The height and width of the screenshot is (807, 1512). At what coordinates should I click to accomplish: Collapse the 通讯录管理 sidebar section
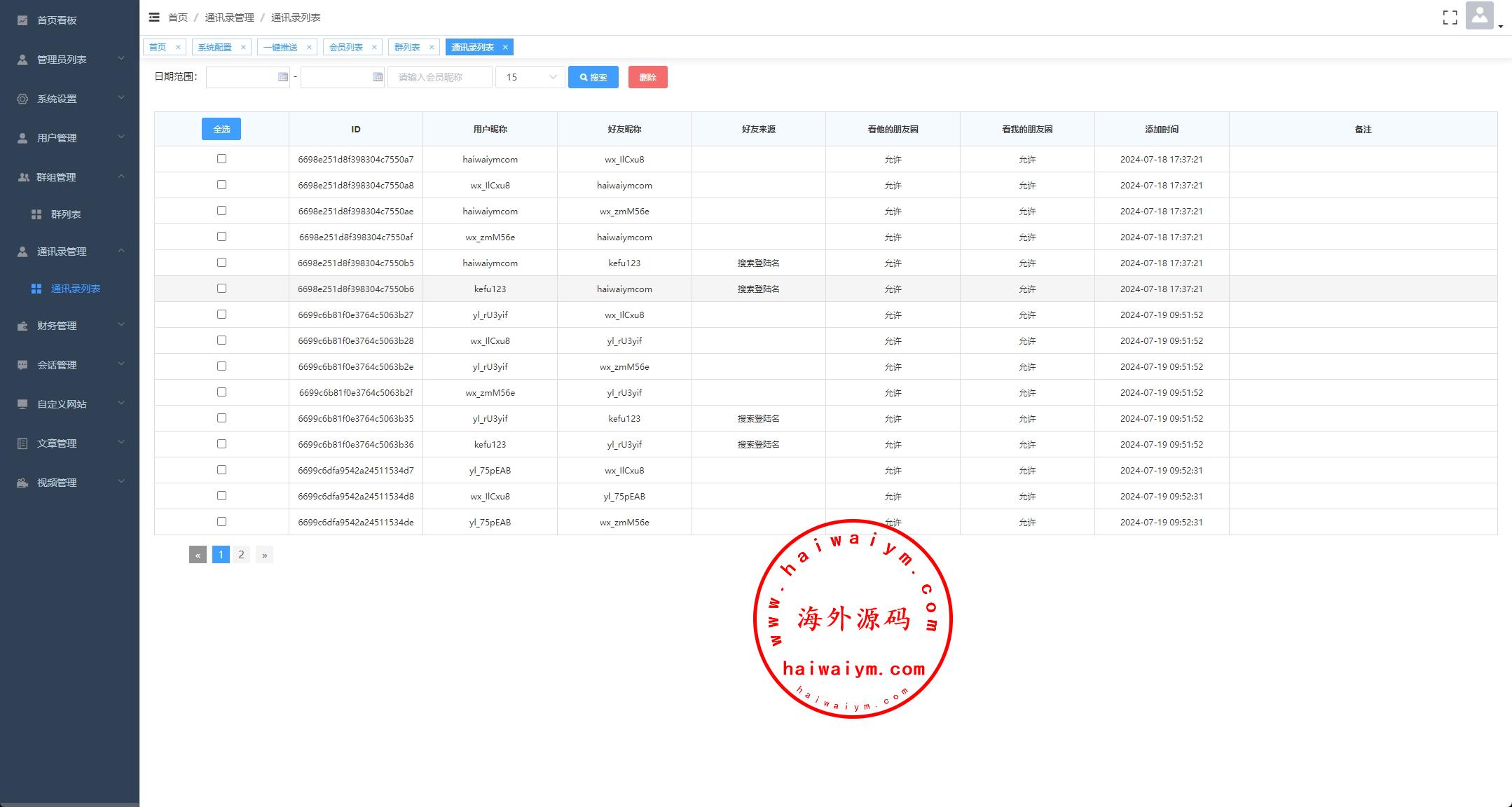(x=69, y=251)
